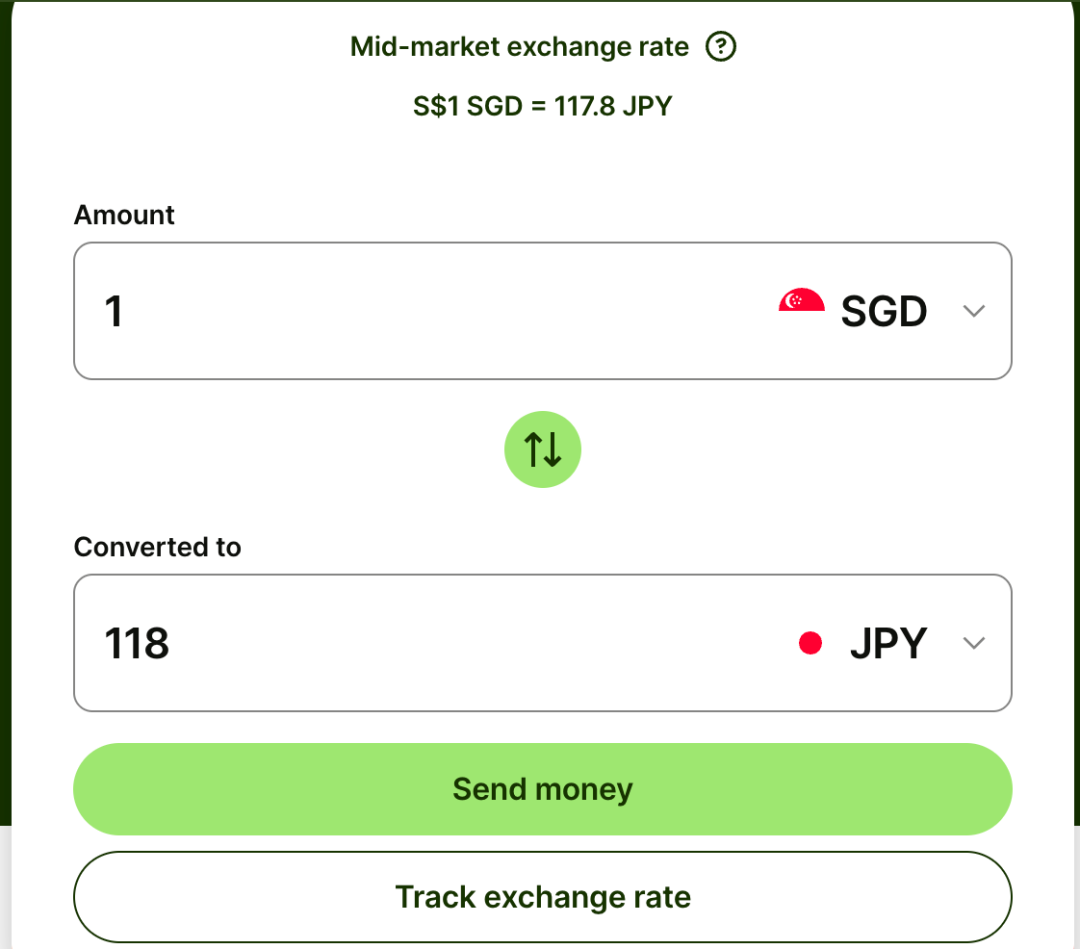Image resolution: width=1080 pixels, height=949 pixels.
Task: Click the Japan flag red circle icon
Action: coord(810,644)
